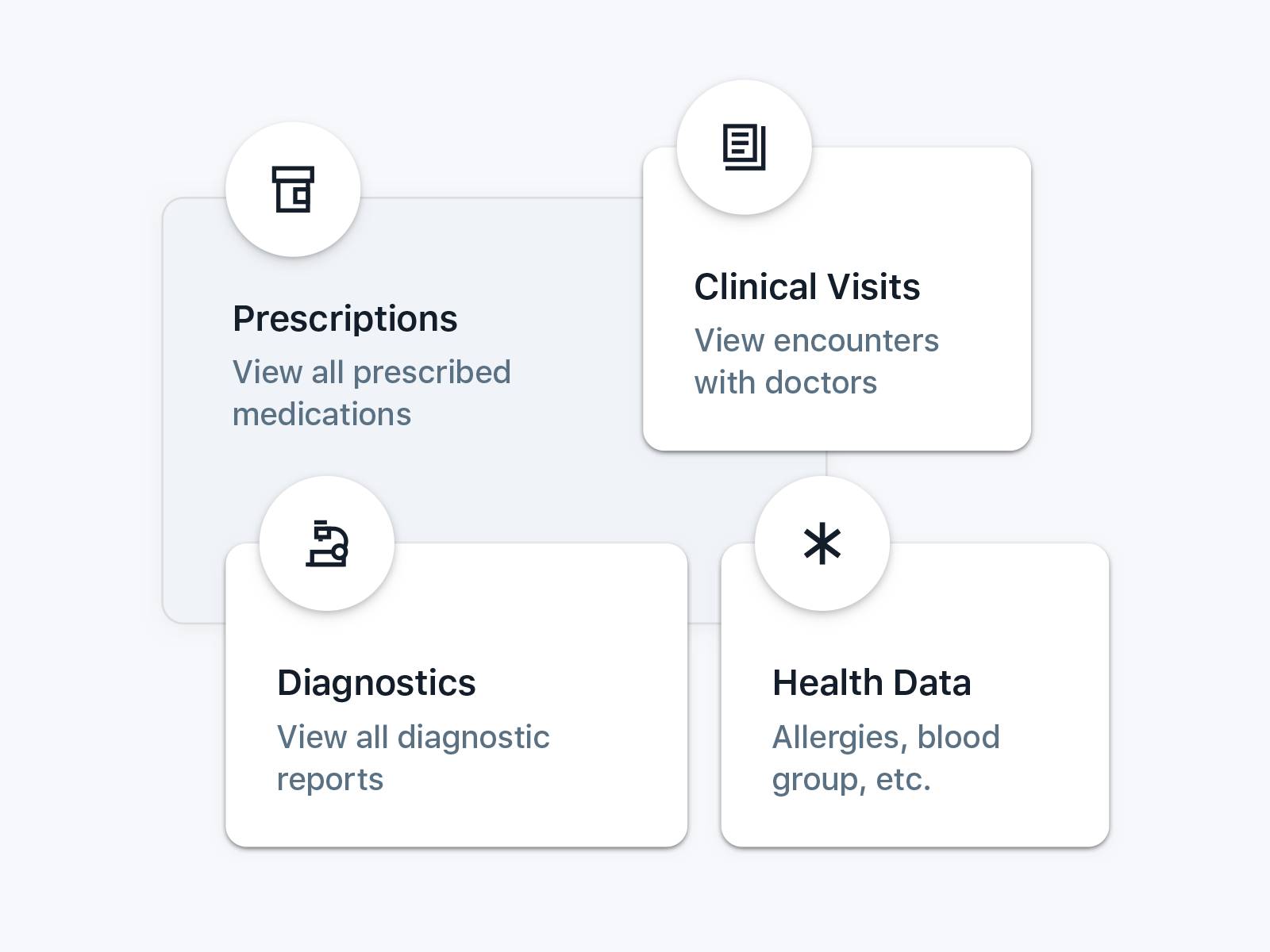Click "View encounters with doctors" text
The image size is (1270, 952).
tap(816, 362)
